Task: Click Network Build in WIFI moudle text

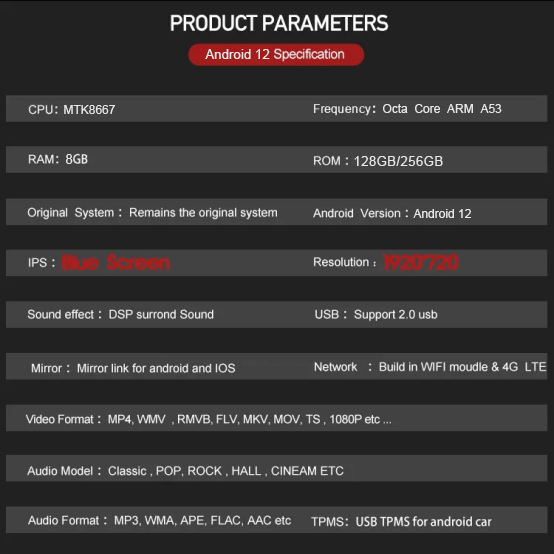Action: click(x=430, y=367)
